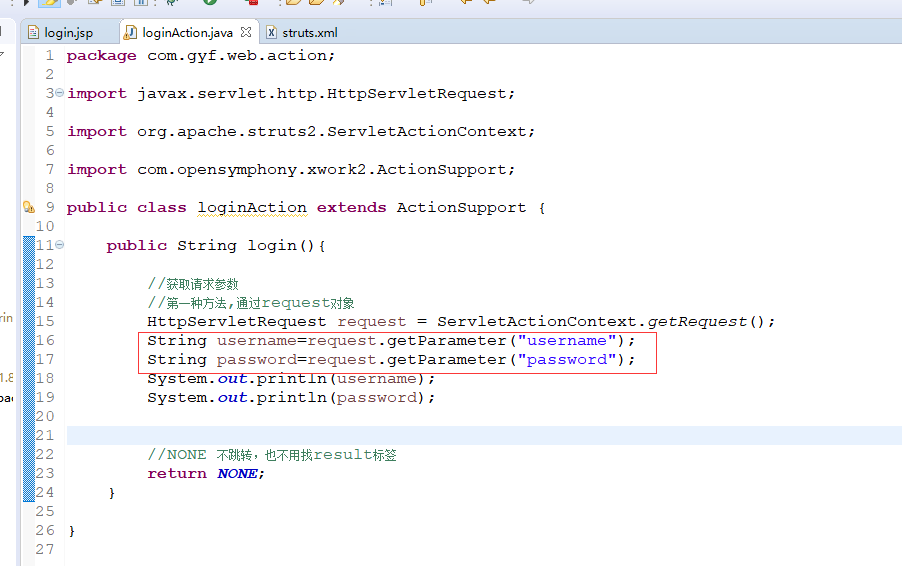Collapse the import block fold at line 3

coord(59,93)
